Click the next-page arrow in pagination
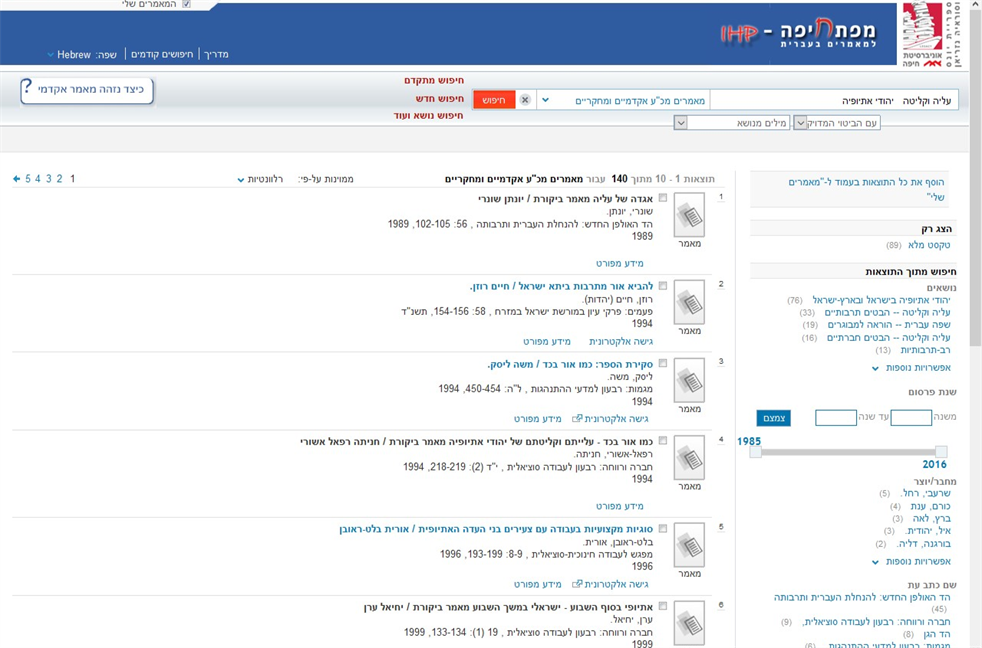Viewport: 982px width, 648px height. tap(17, 179)
